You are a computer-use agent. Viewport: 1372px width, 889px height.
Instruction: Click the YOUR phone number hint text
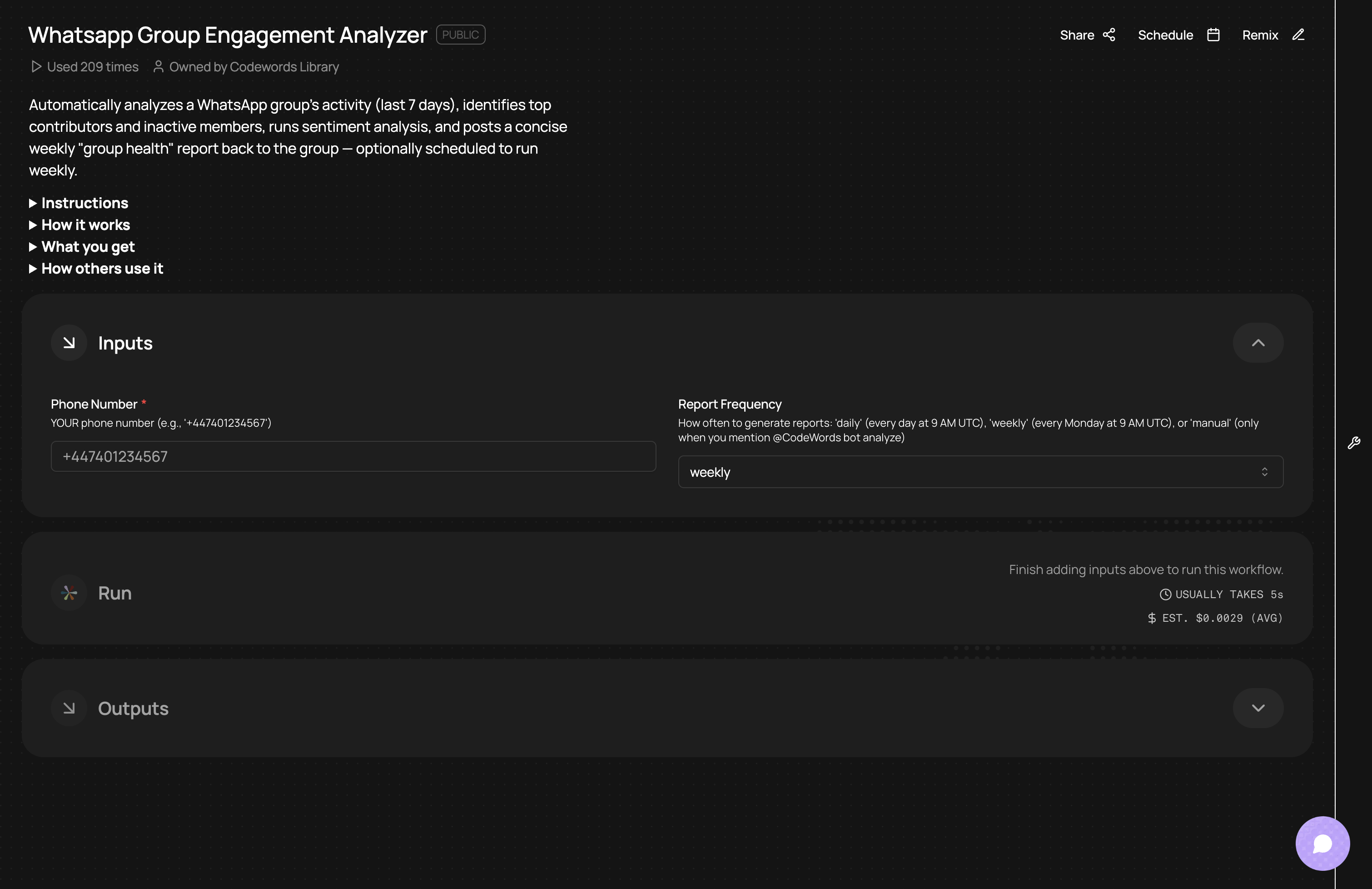[161, 423]
